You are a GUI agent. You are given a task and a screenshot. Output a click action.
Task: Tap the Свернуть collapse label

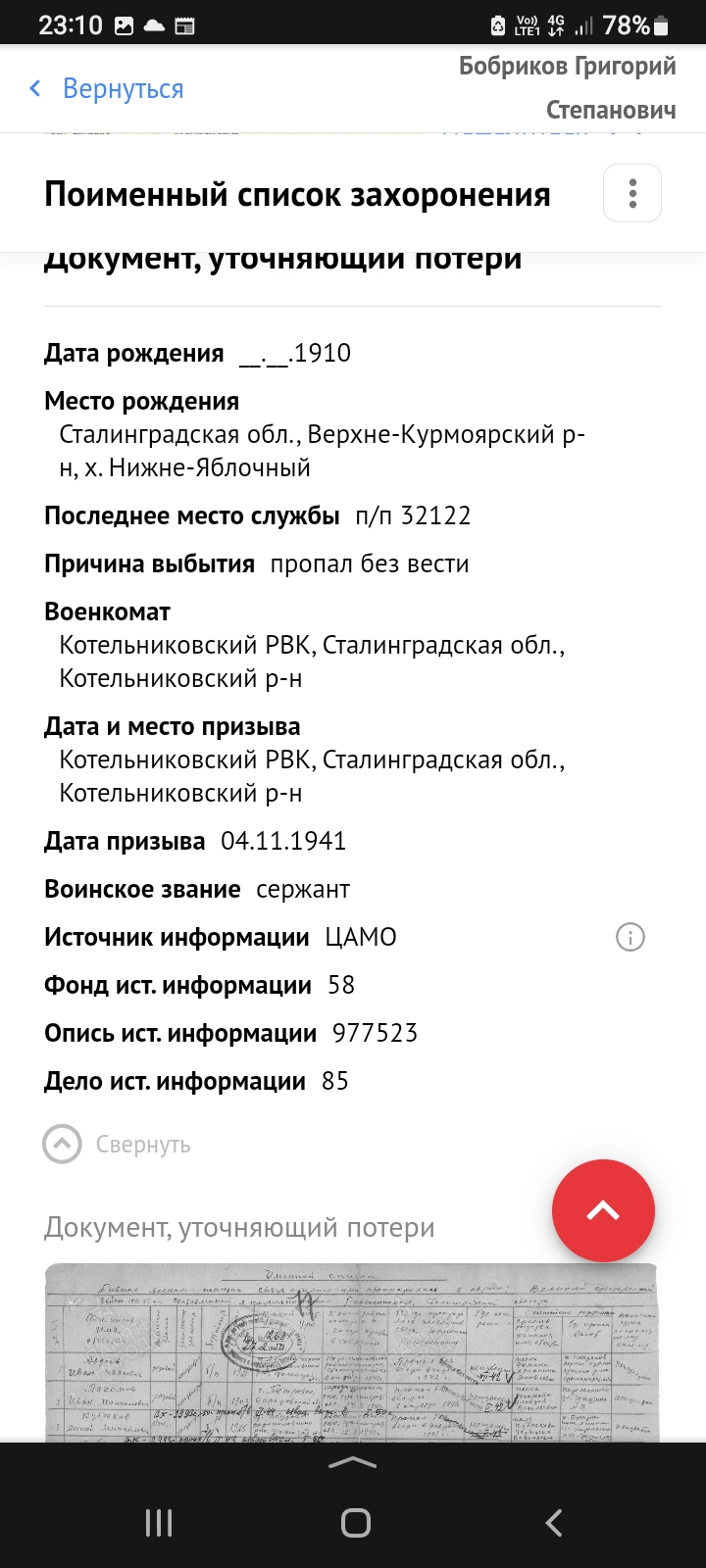(x=143, y=1145)
